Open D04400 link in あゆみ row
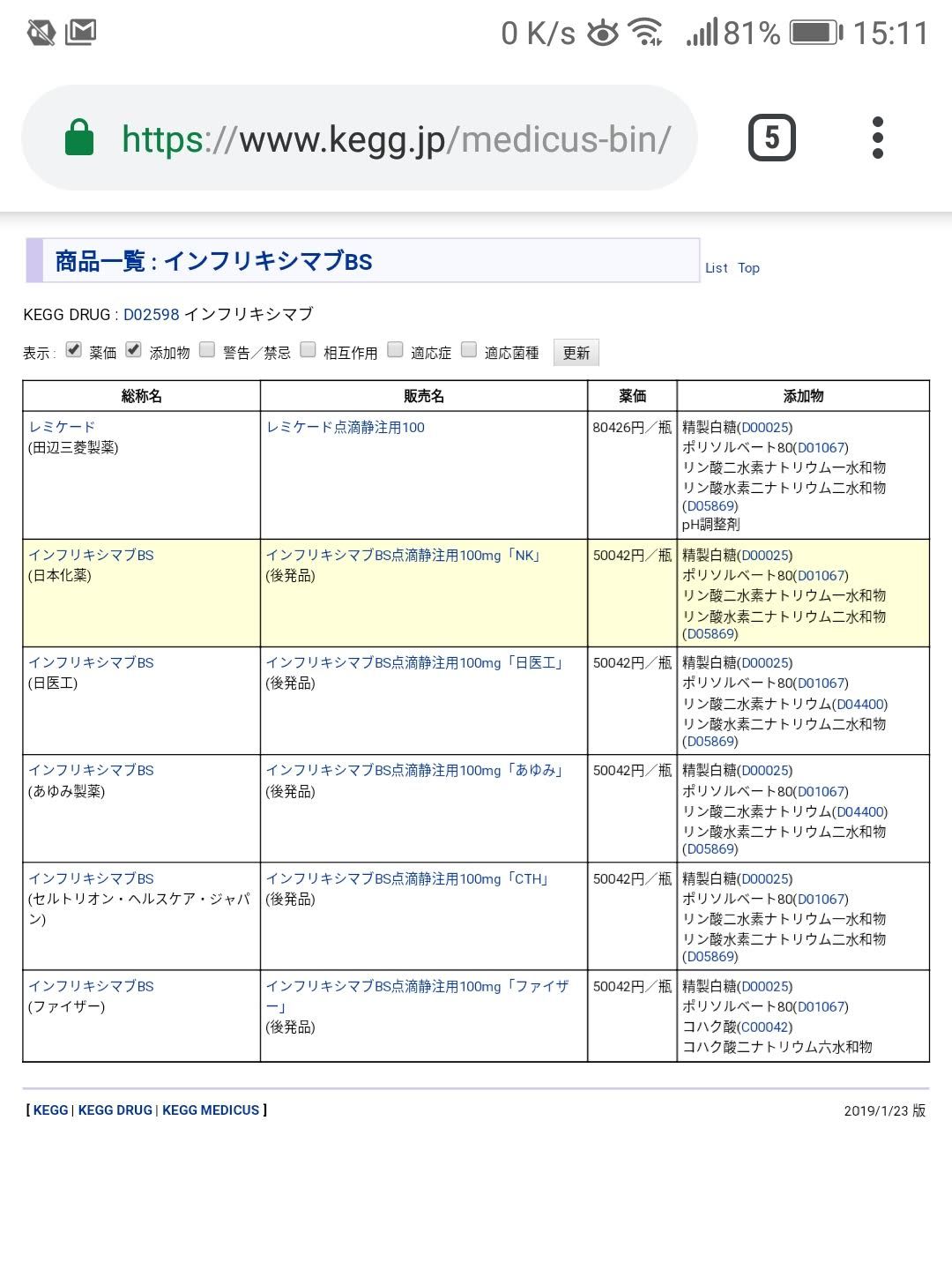Viewport: 952px width, 1270px height. [x=861, y=811]
